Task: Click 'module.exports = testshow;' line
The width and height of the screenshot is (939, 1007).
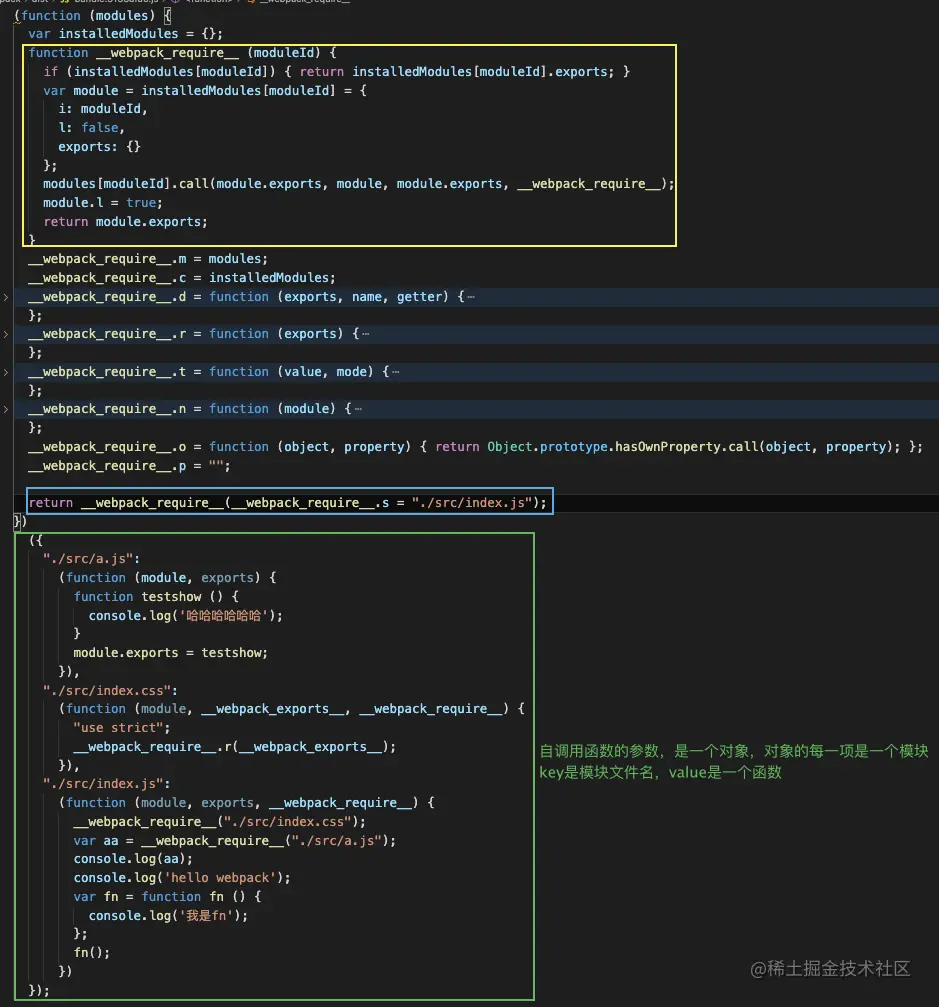Action: tap(170, 652)
